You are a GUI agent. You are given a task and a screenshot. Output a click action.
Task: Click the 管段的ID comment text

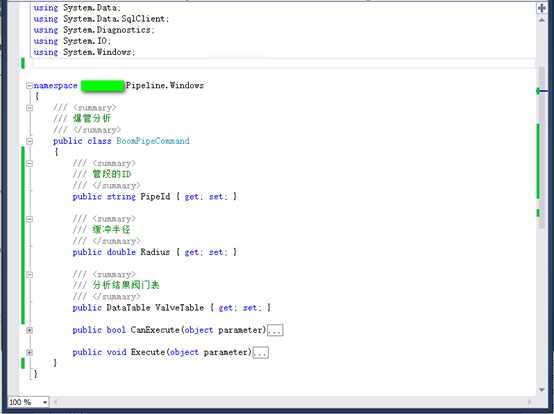point(112,174)
